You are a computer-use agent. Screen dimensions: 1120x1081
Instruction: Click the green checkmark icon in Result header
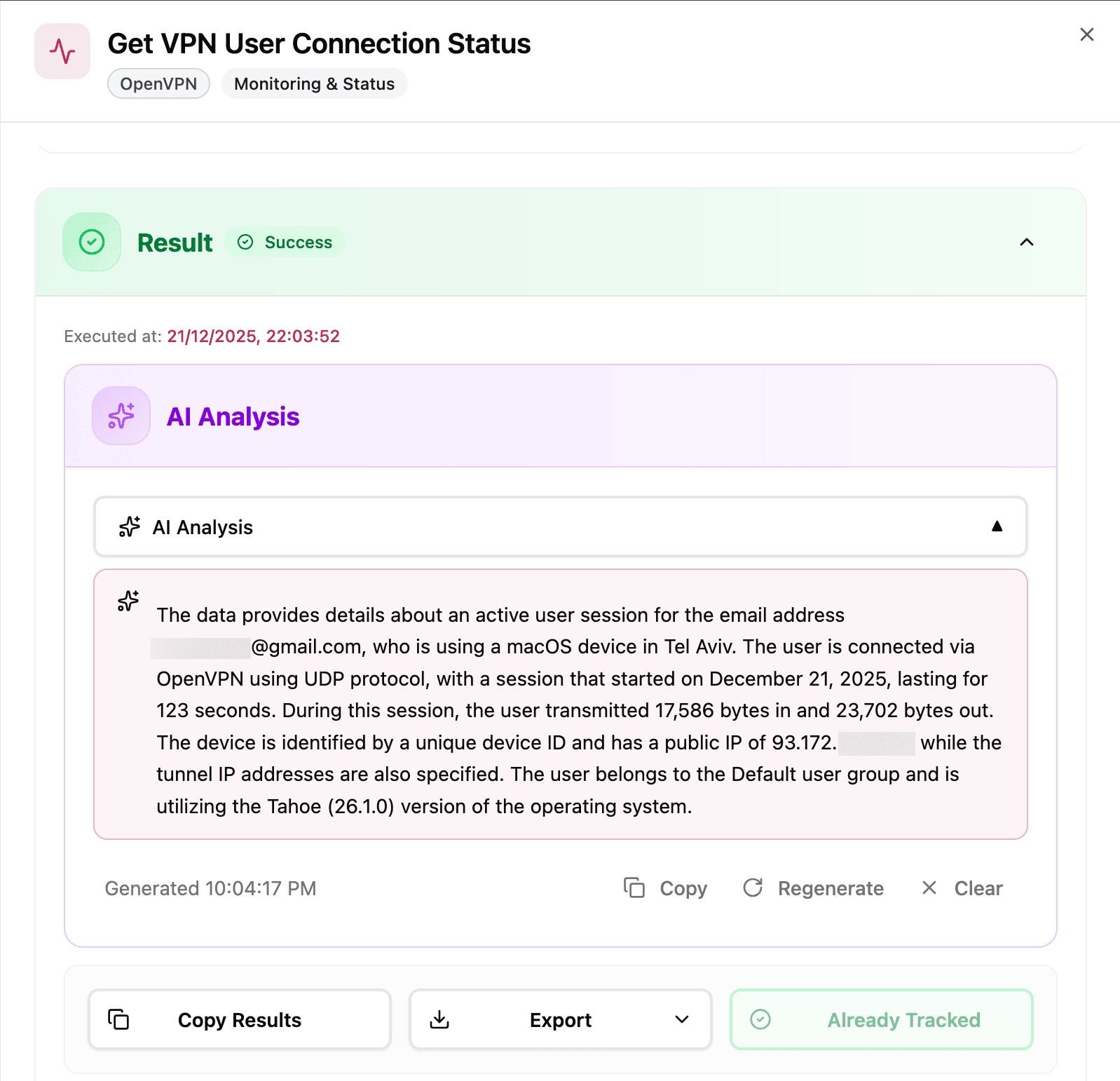pos(91,242)
